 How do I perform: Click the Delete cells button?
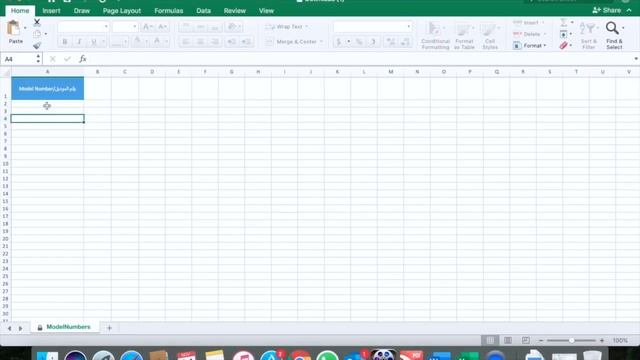tap(530, 34)
